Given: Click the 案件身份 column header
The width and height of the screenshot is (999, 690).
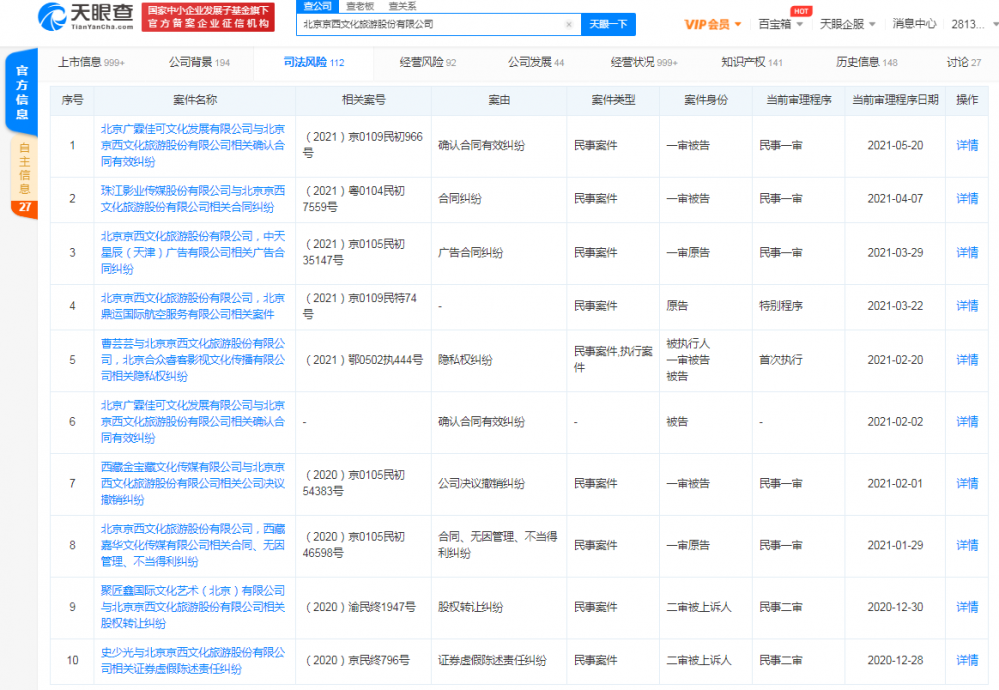Looking at the screenshot, I should [x=705, y=100].
